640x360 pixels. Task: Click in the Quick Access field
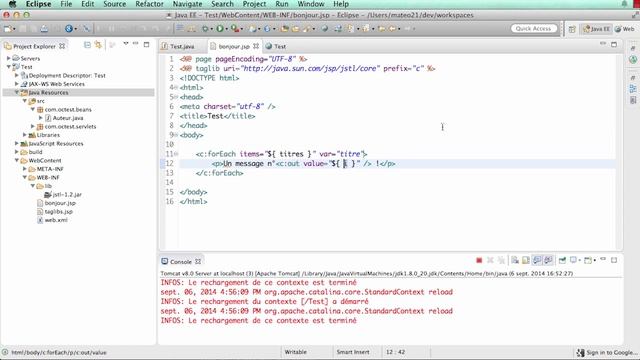click(x=533, y=29)
